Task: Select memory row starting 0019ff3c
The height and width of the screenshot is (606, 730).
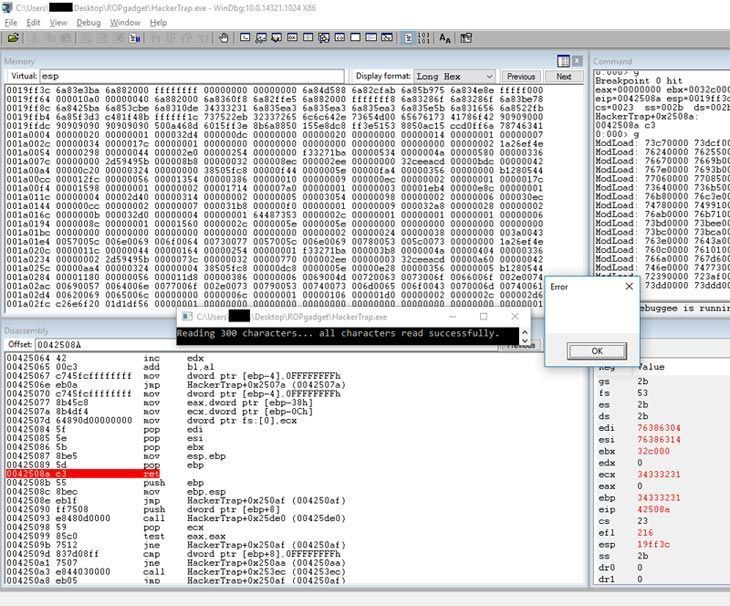Action: [275, 90]
